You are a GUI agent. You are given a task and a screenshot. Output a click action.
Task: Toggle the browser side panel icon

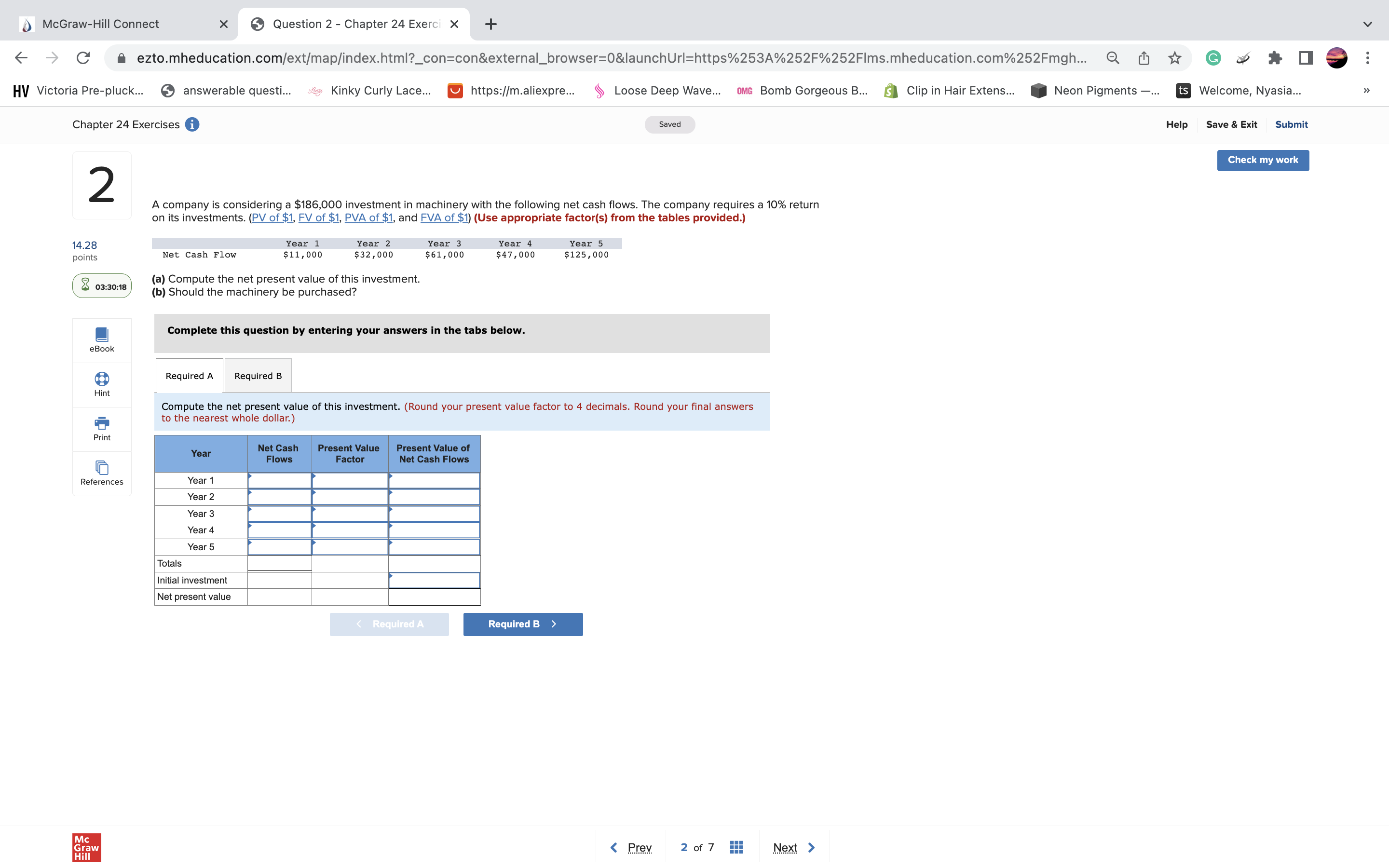(x=1306, y=58)
